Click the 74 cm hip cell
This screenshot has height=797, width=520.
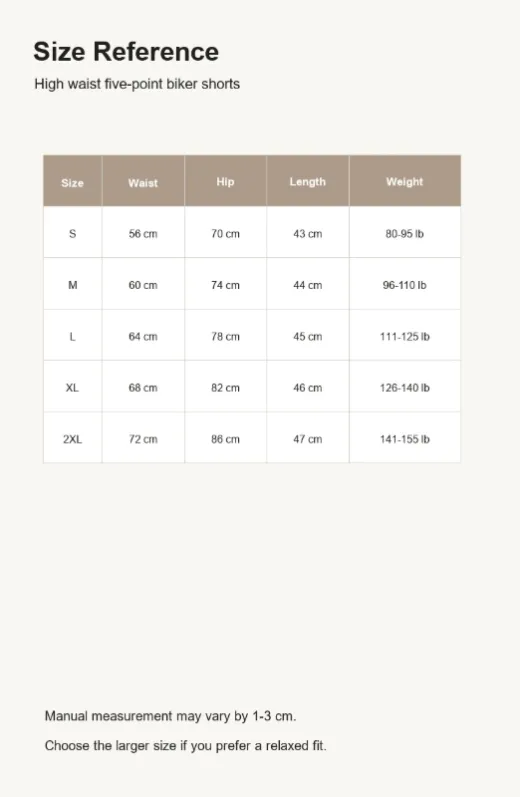[x=225, y=285]
